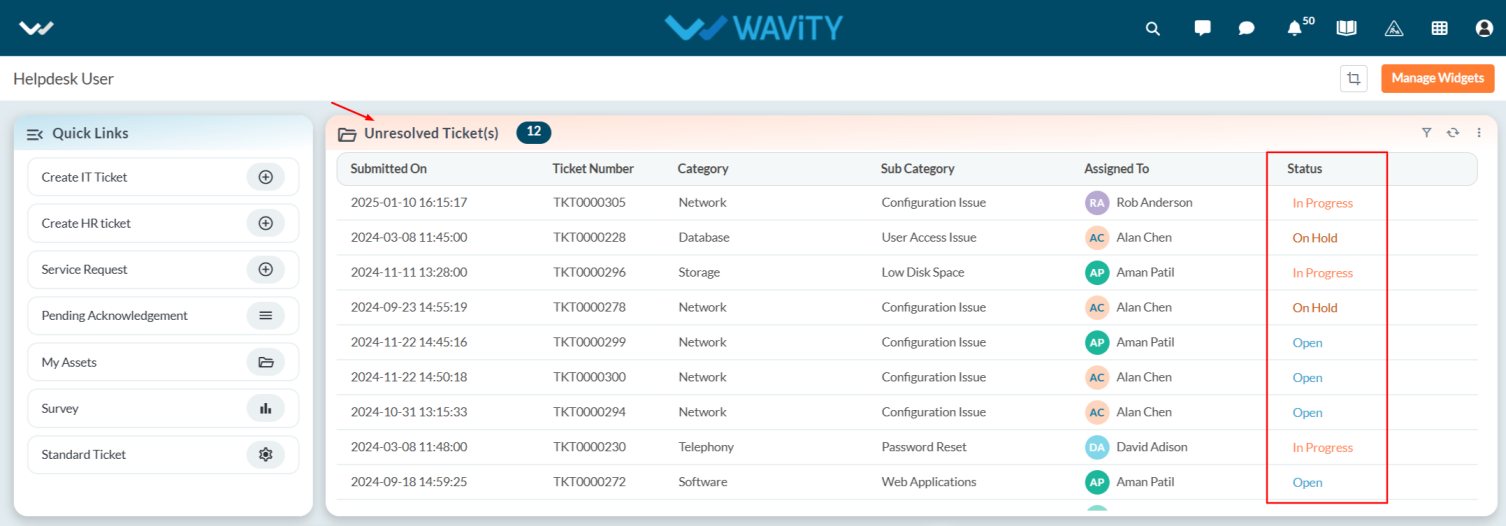Click the Manage Widgets button
This screenshot has height=526, width=1506.
(1438, 78)
